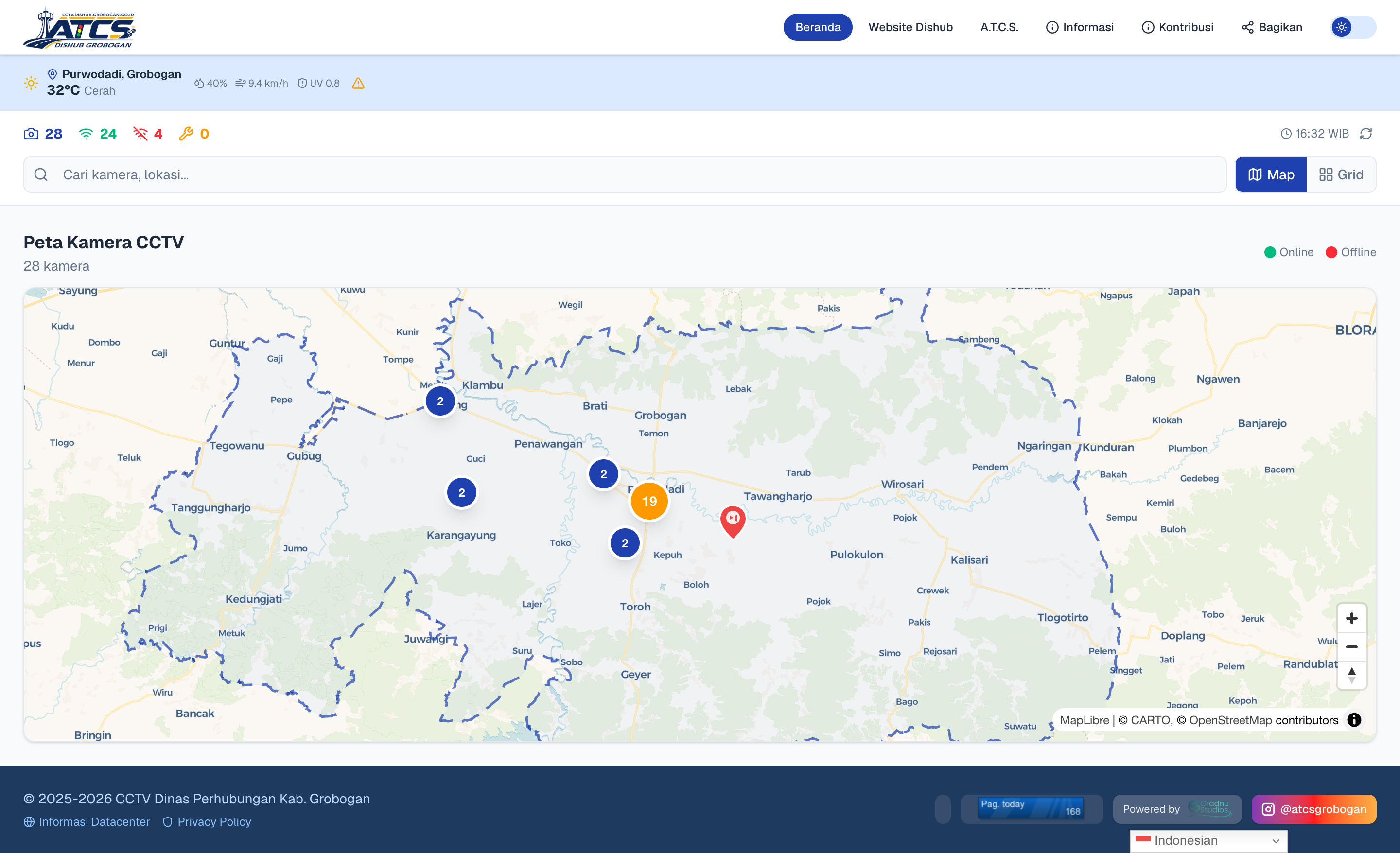Open the Website Dishub menu item
This screenshot has width=1400, height=853.
coord(910,27)
